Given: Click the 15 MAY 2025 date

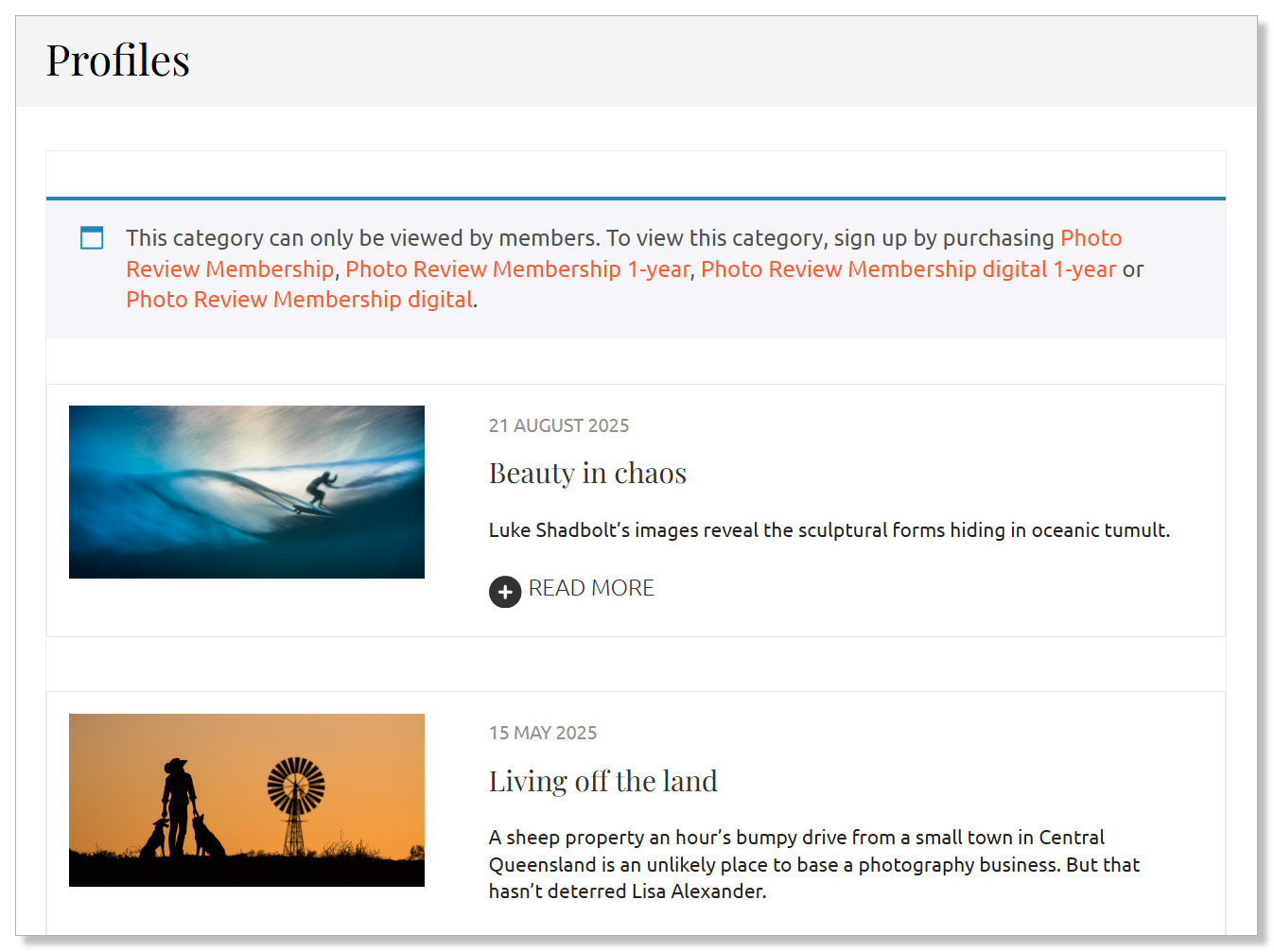Looking at the screenshot, I should pyautogui.click(x=542, y=733).
